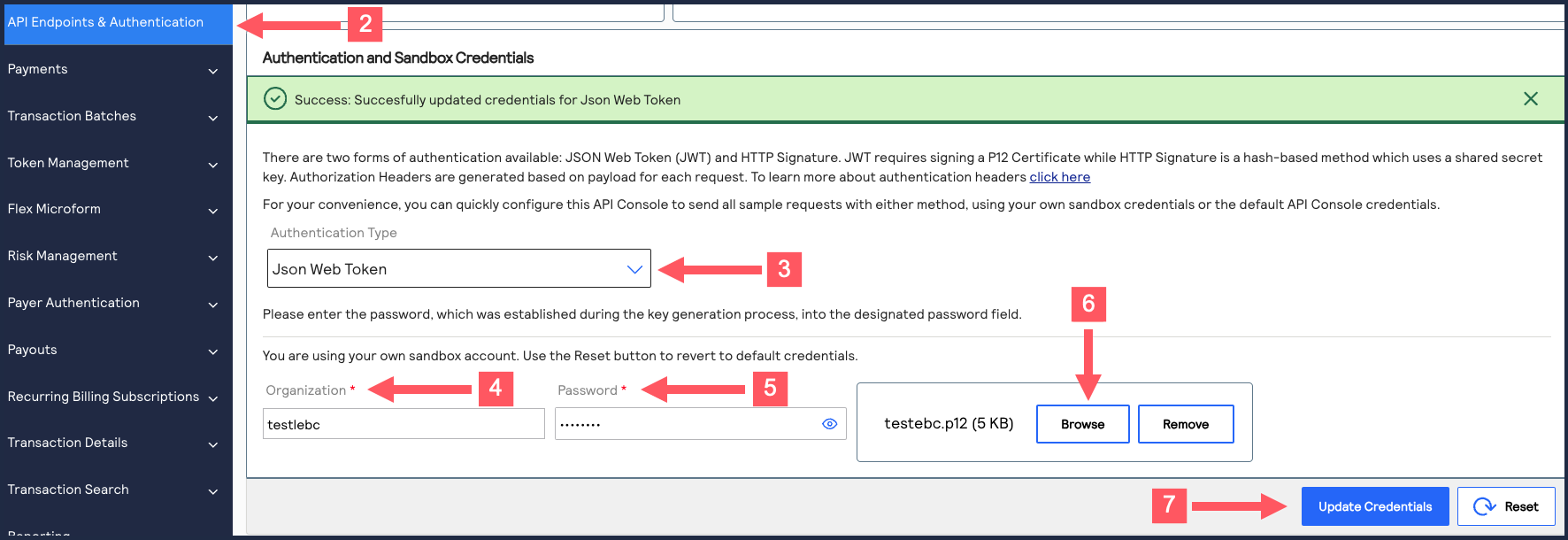Focus the Password field
The width and height of the screenshot is (1568, 540).
tap(686, 424)
